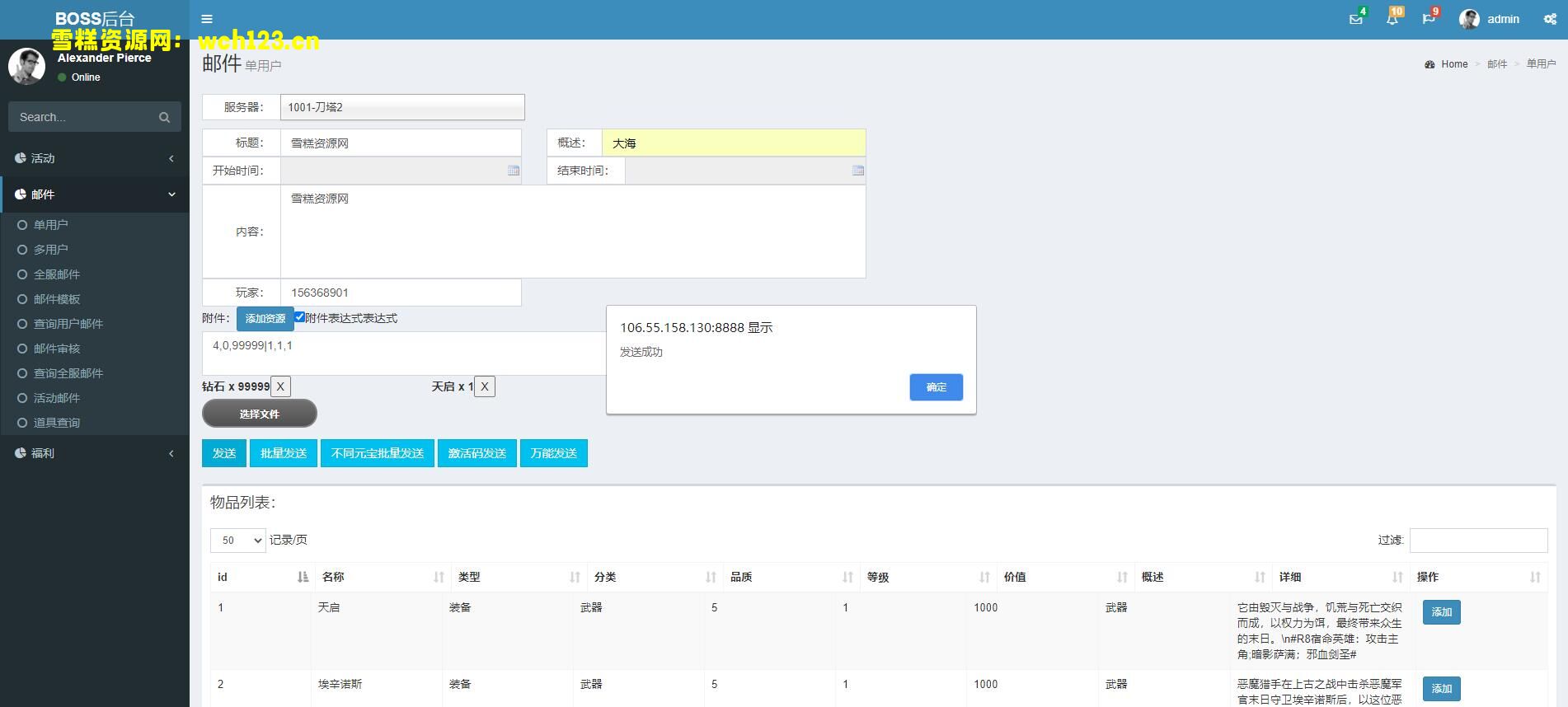Screen dimensions: 1568x707
Task: Add item 天启 with 添加 button
Action: tap(1441, 612)
